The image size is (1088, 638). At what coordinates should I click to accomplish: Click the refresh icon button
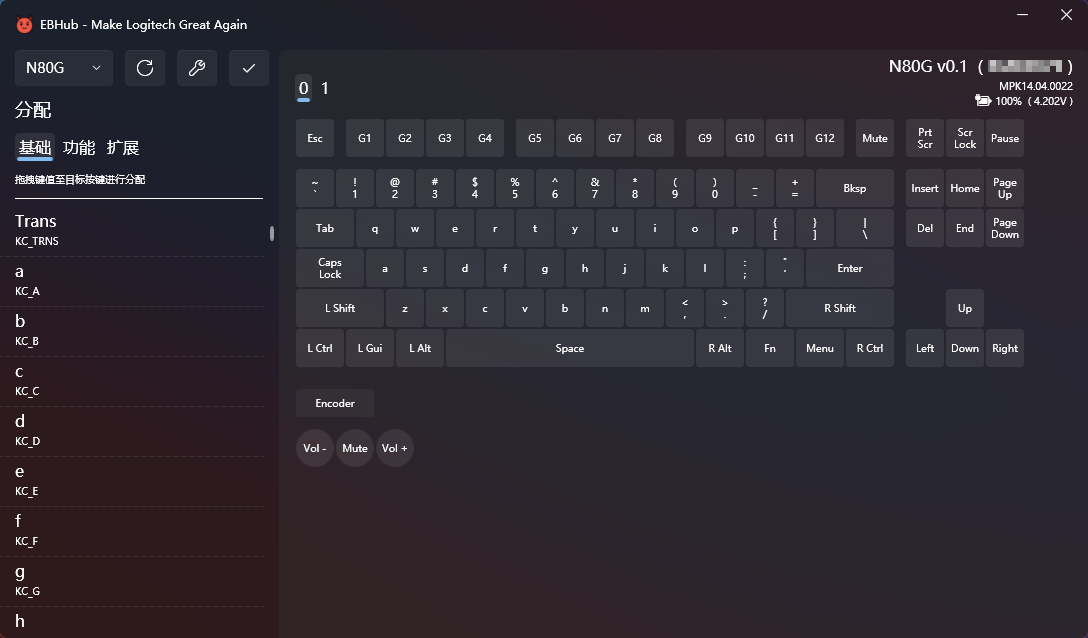tap(145, 68)
